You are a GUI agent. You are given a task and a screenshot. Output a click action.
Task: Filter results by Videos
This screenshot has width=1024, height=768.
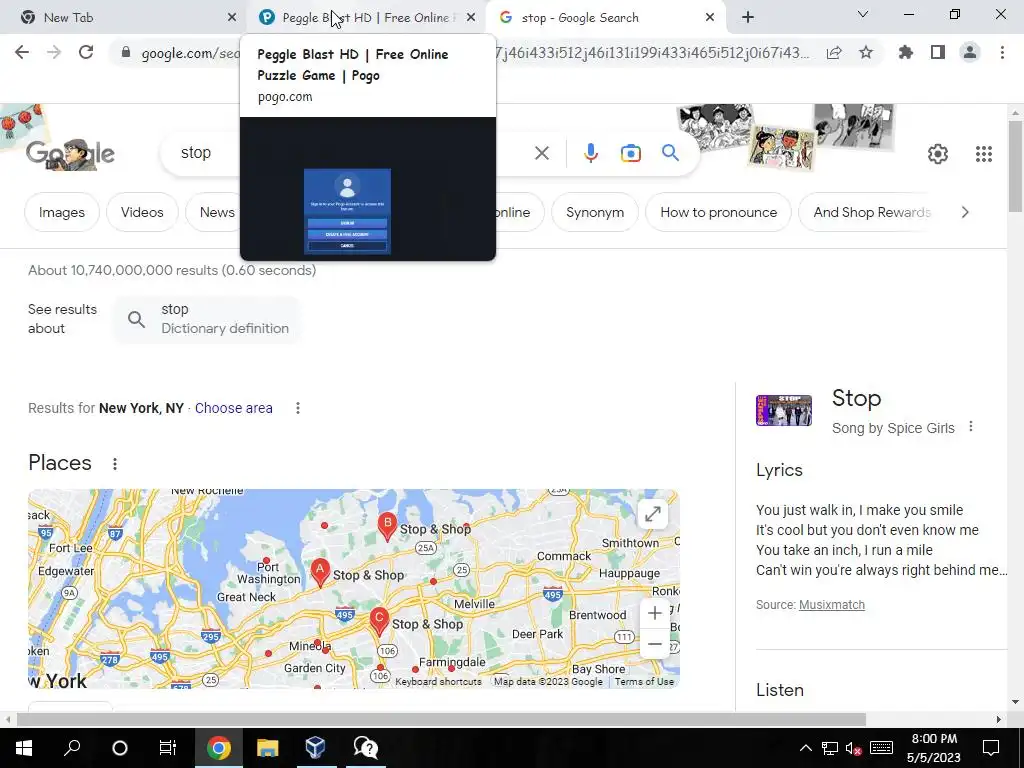coord(142,212)
